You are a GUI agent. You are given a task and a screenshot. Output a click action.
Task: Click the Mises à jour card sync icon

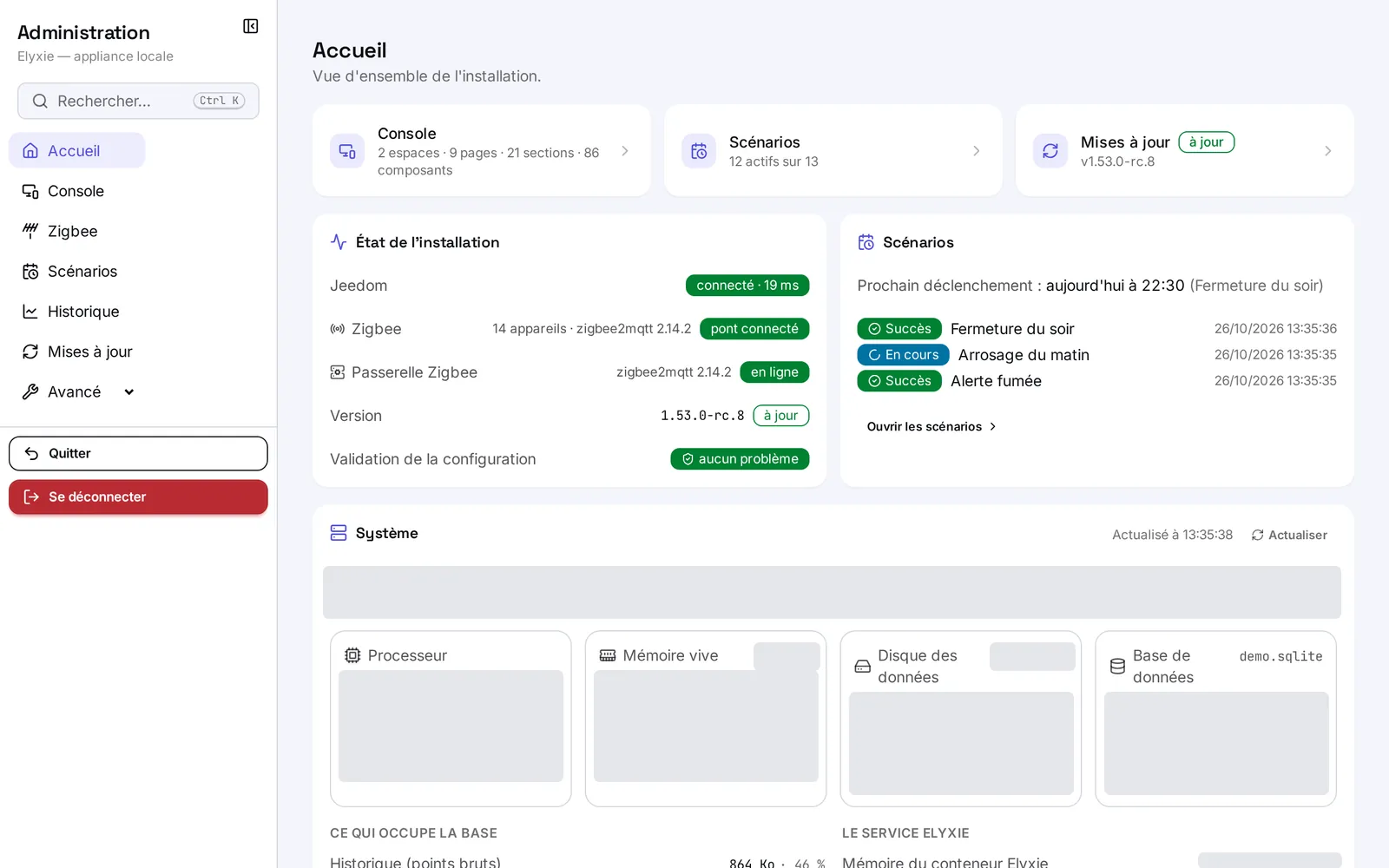[1050, 151]
